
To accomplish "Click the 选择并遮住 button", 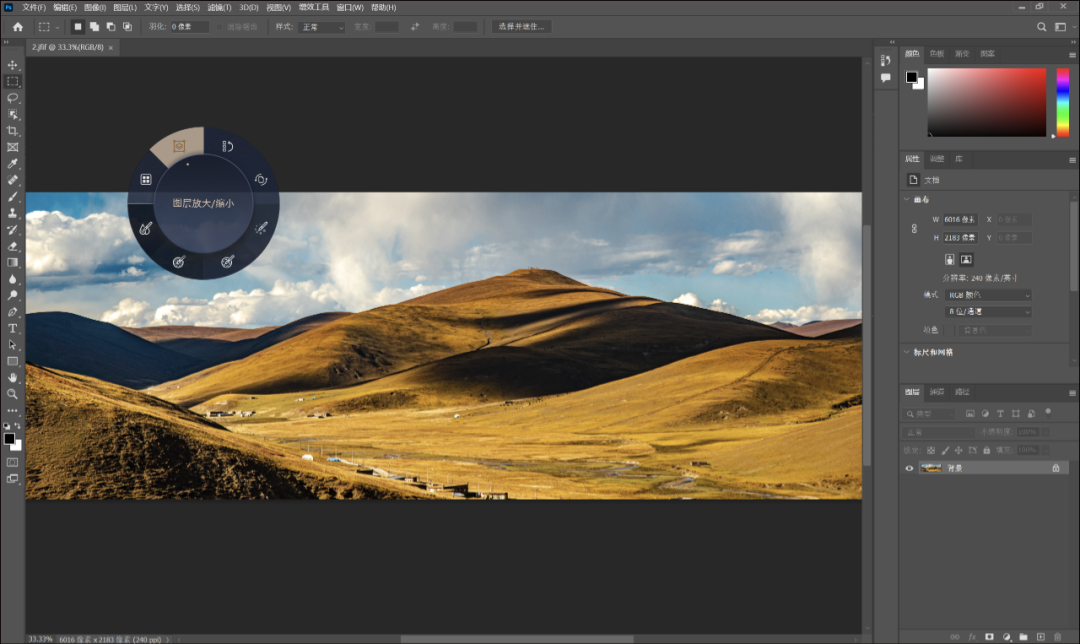I will (521, 27).
